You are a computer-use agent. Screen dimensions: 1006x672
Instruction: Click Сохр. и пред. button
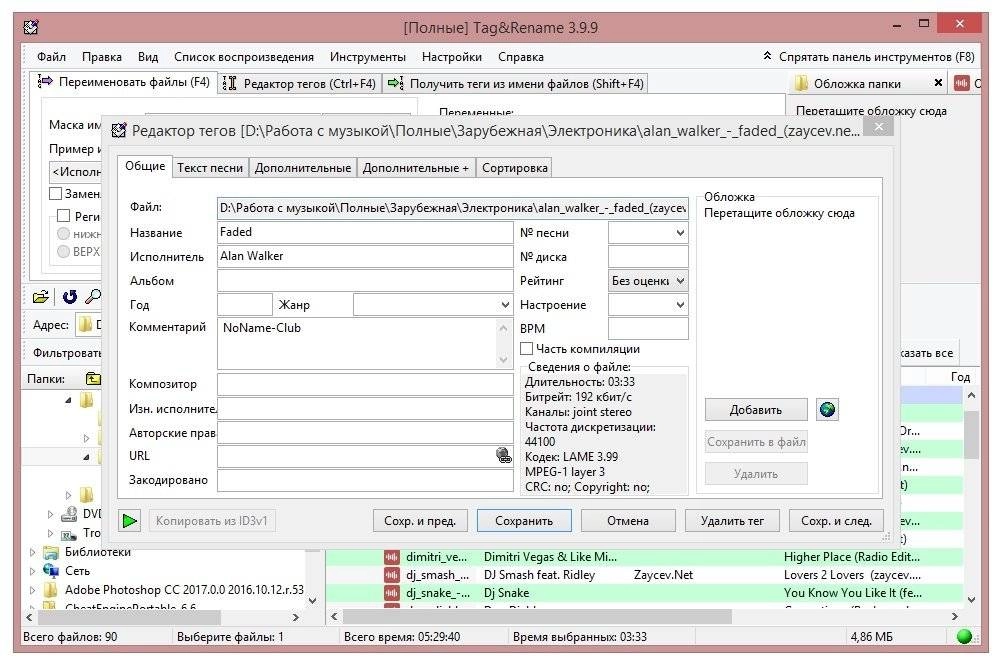[420, 521]
